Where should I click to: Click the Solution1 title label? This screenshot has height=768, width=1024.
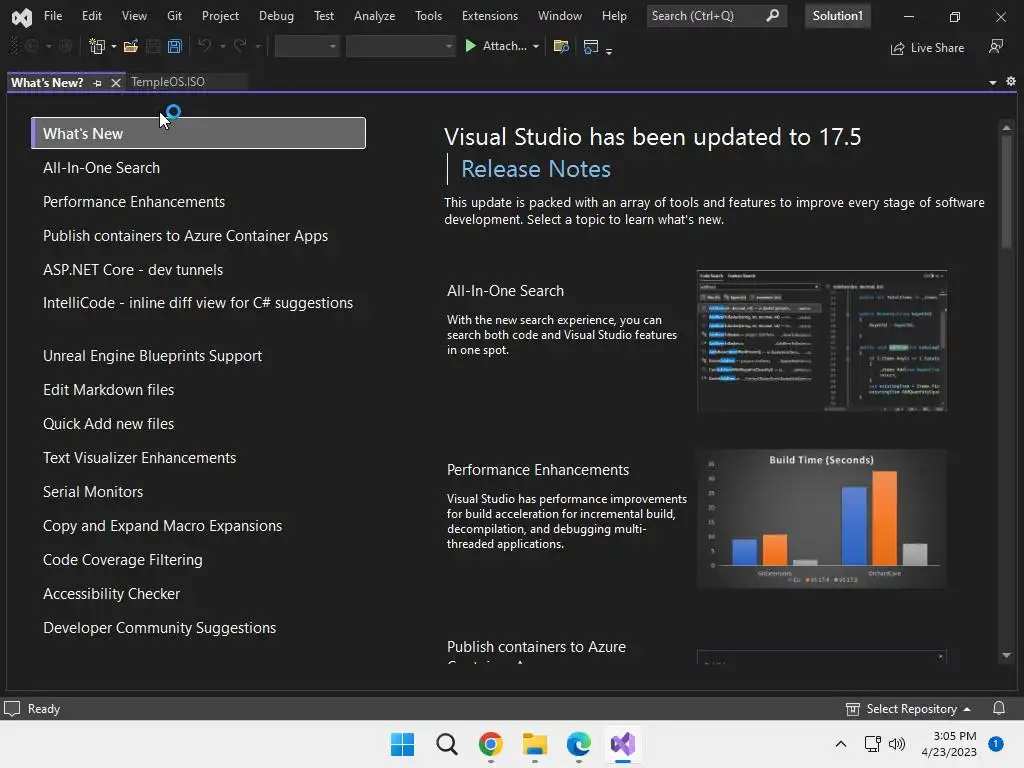[837, 16]
